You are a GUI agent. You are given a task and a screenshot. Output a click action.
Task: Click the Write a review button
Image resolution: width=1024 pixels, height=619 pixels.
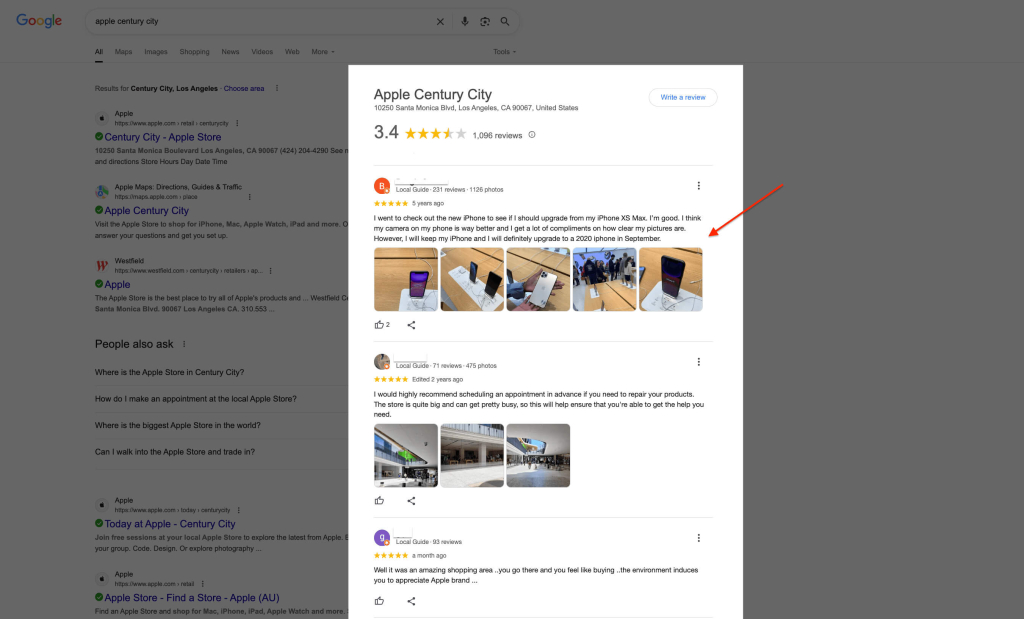pyautogui.click(x=682, y=97)
